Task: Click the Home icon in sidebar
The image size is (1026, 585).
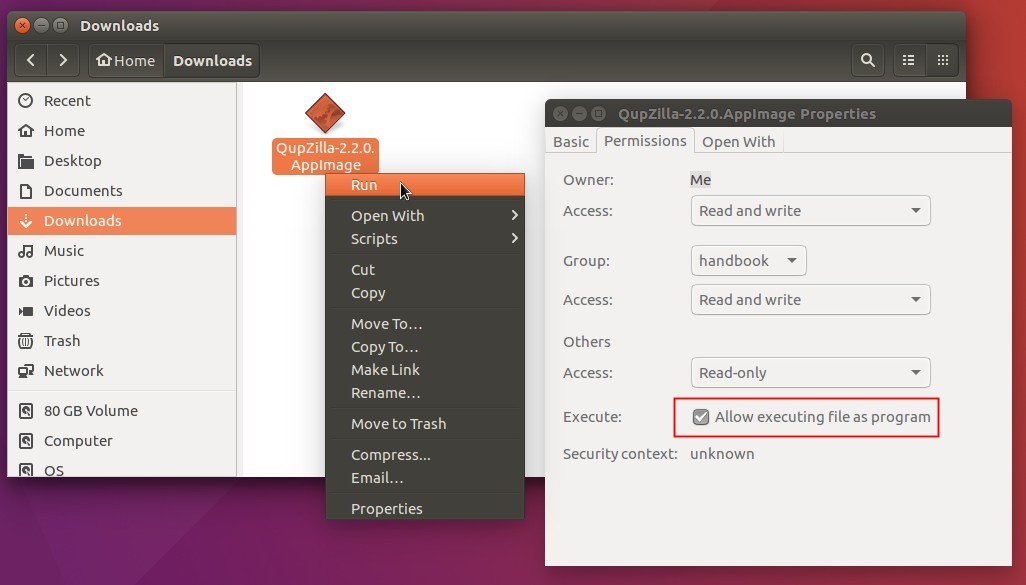Action: pos(26,131)
